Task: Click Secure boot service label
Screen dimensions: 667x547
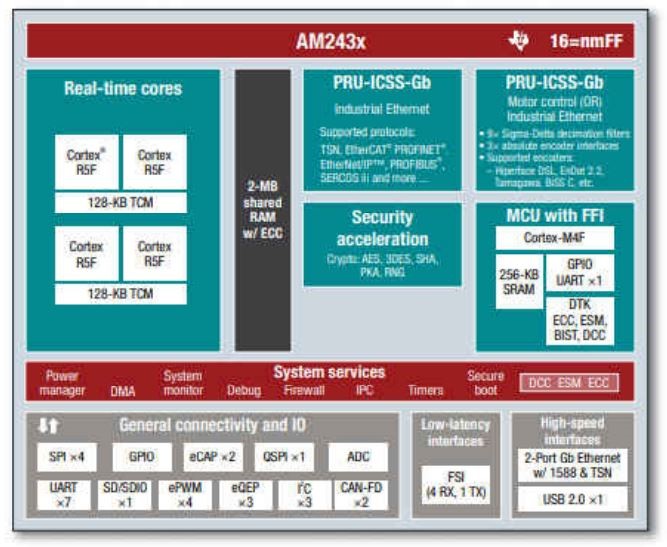Action: click(485, 383)
